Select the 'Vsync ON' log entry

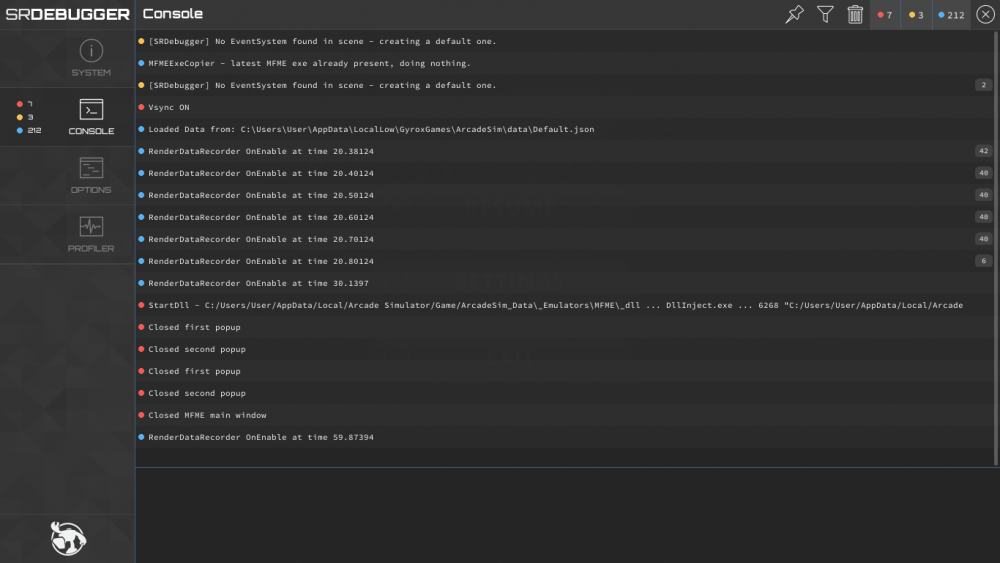click(x=563, y=107)
